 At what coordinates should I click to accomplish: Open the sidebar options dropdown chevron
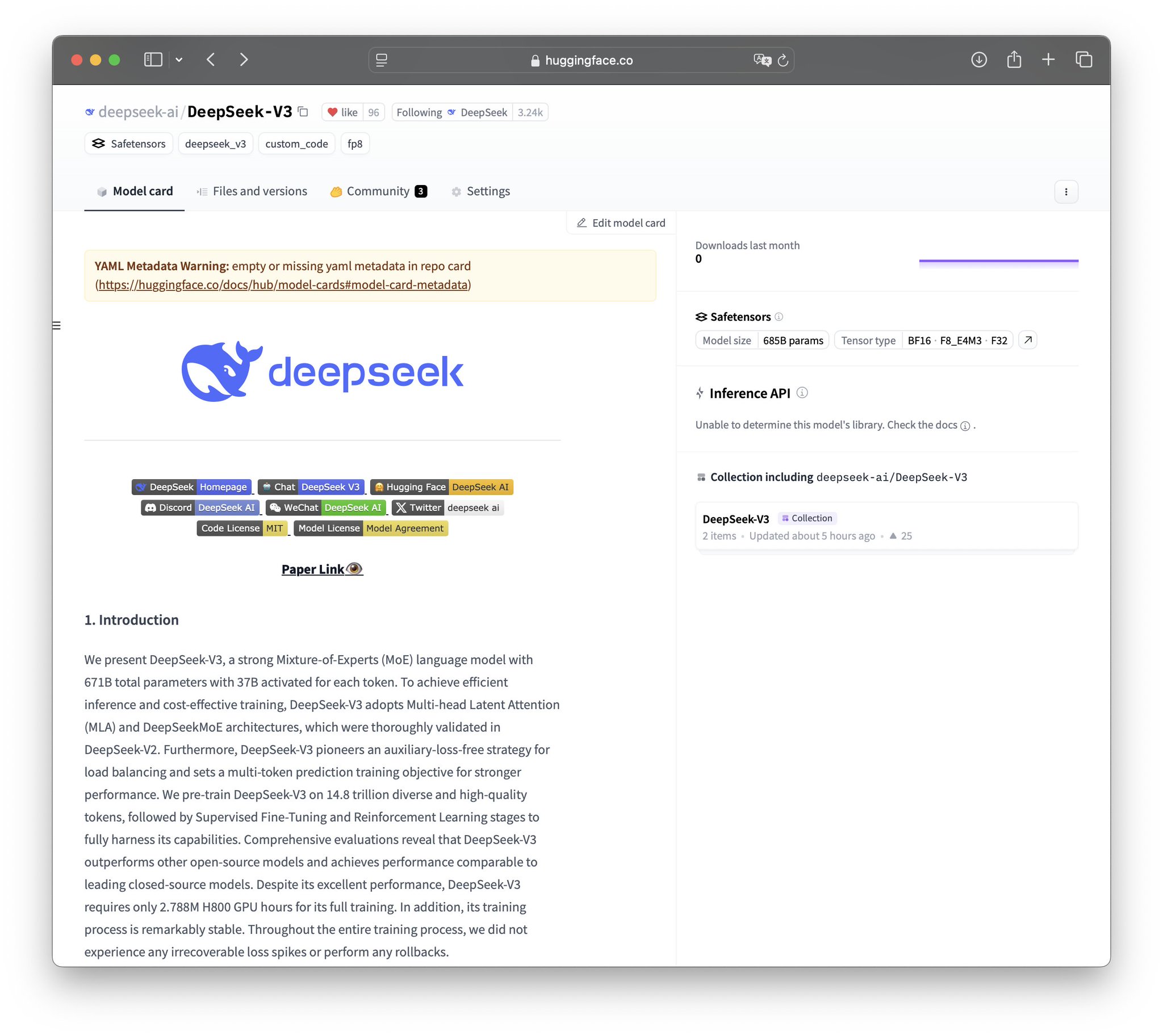[x=179, y=60]
